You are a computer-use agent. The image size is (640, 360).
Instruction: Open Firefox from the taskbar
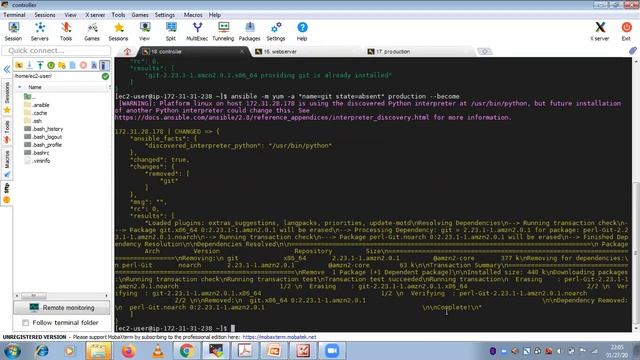coord(128,351)
